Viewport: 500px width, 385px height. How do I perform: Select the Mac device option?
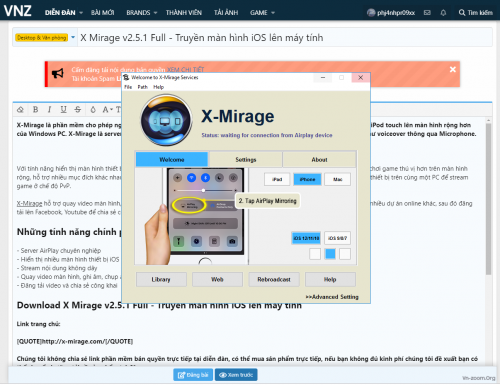tap(338, 179)
